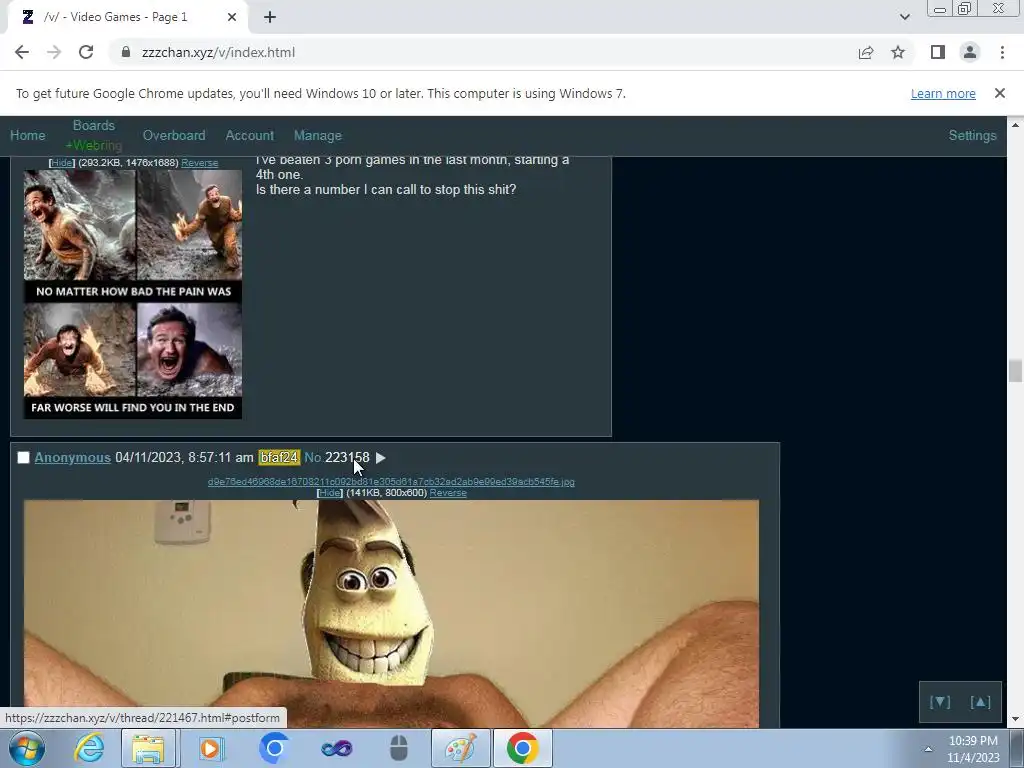Show hidden system tray icons
This screenshot has width=1024, height=768.
click(x=928, y=749)
